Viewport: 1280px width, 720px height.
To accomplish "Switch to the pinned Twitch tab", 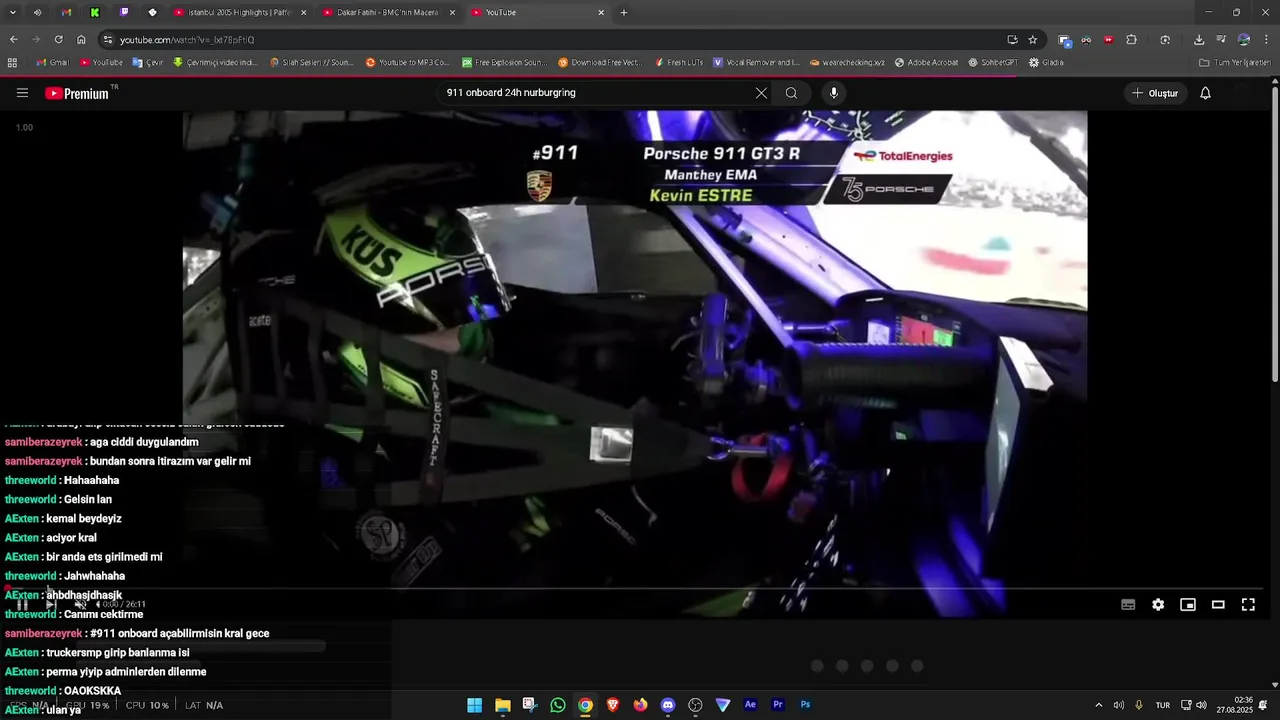I will (x=124, y=12).
